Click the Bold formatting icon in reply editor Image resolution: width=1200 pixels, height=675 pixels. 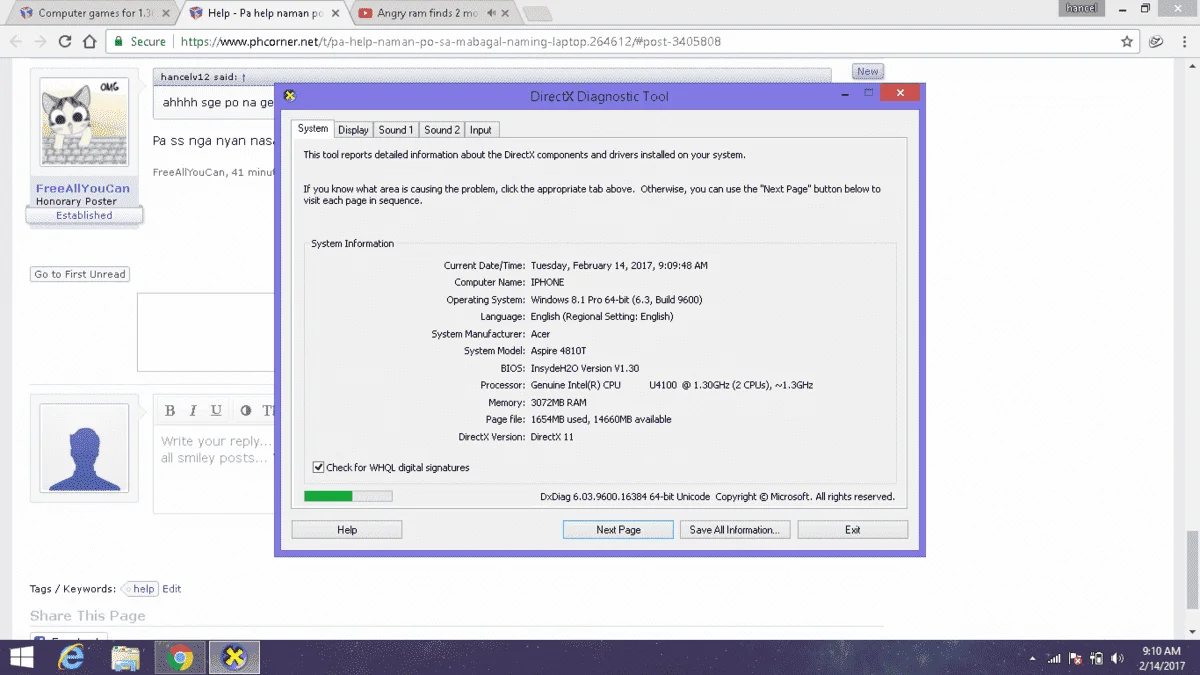tap(170, 411)
